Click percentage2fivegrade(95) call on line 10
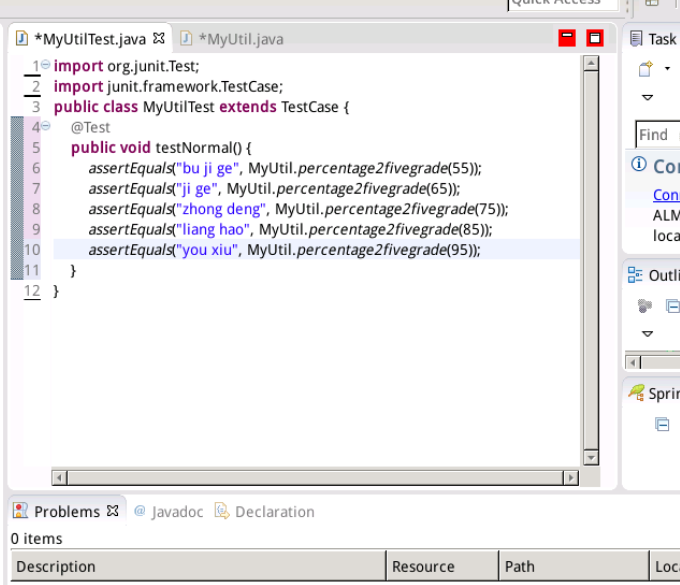The image size is (680, 585). (x=388, y=250)
